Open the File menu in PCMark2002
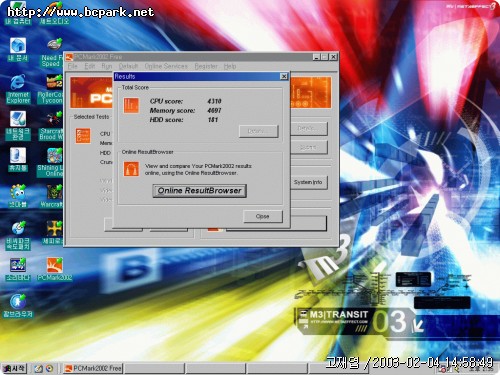This screenshot has width=500, height=375. tap(72, 66)
